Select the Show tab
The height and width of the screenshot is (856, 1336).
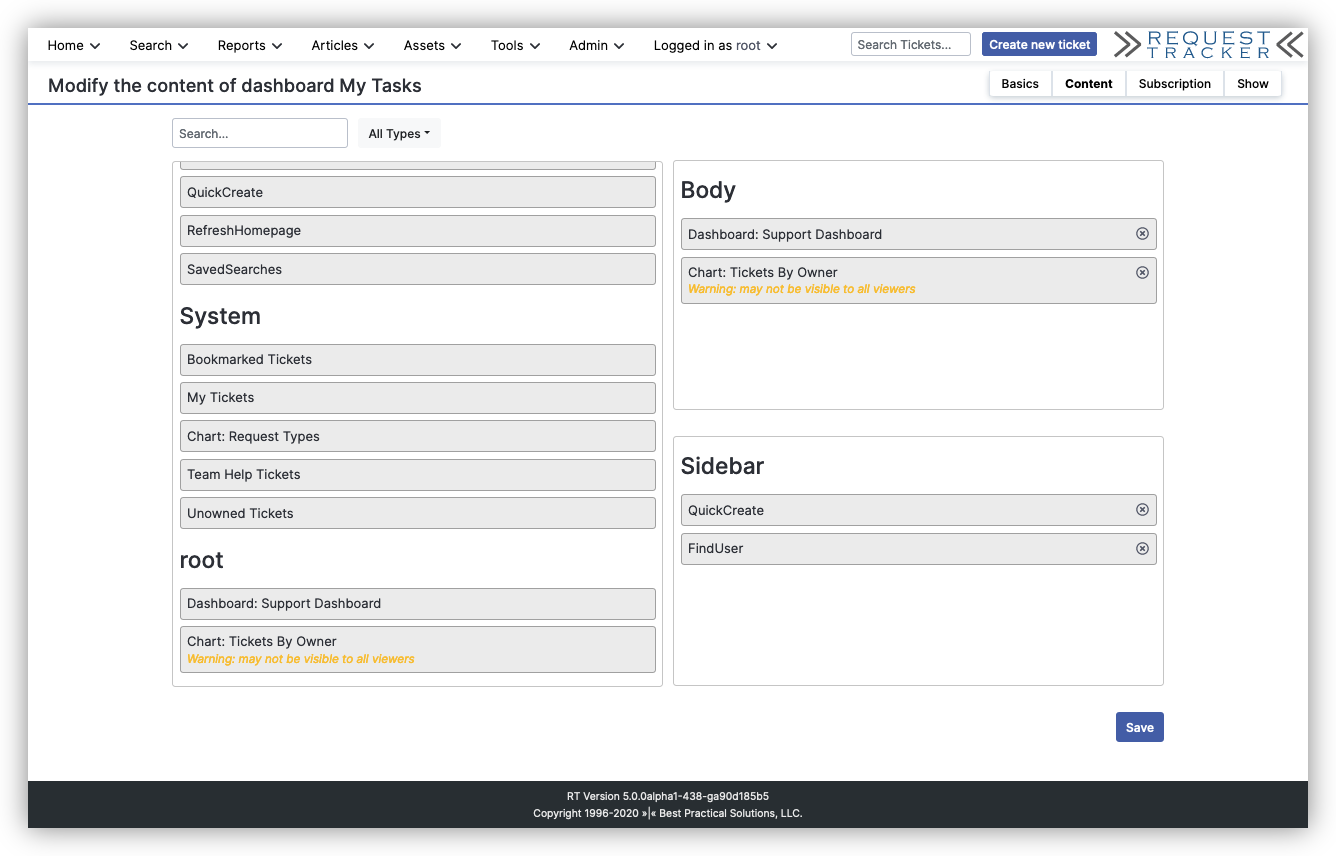(x=1253, y=83)
